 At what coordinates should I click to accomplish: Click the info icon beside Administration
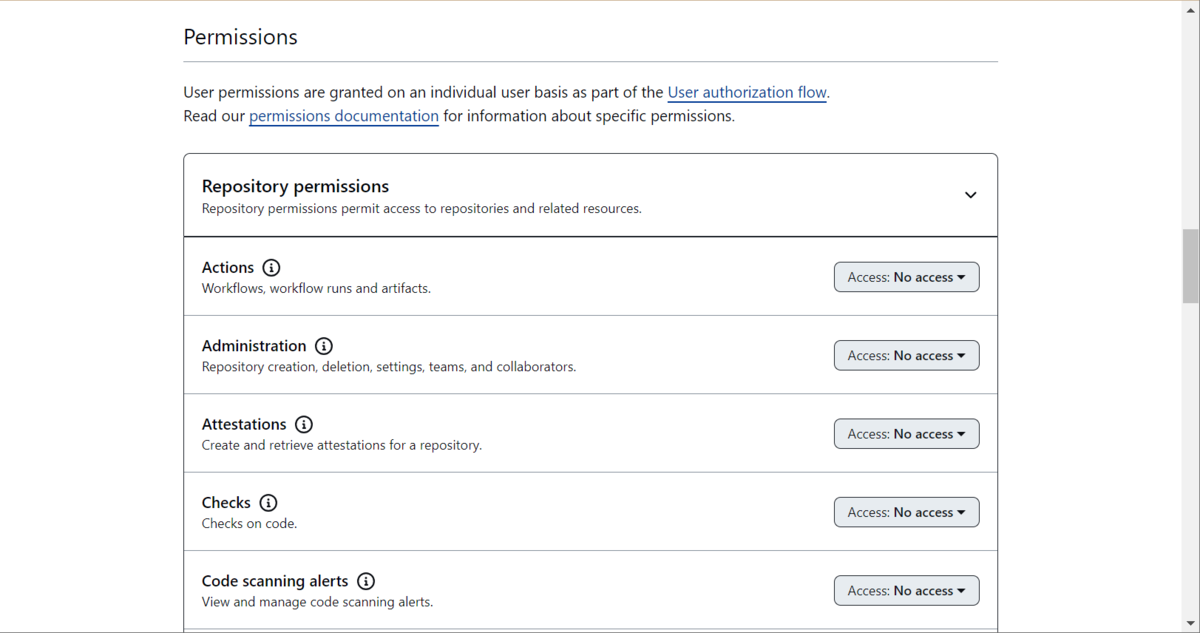tap(323, 346)
